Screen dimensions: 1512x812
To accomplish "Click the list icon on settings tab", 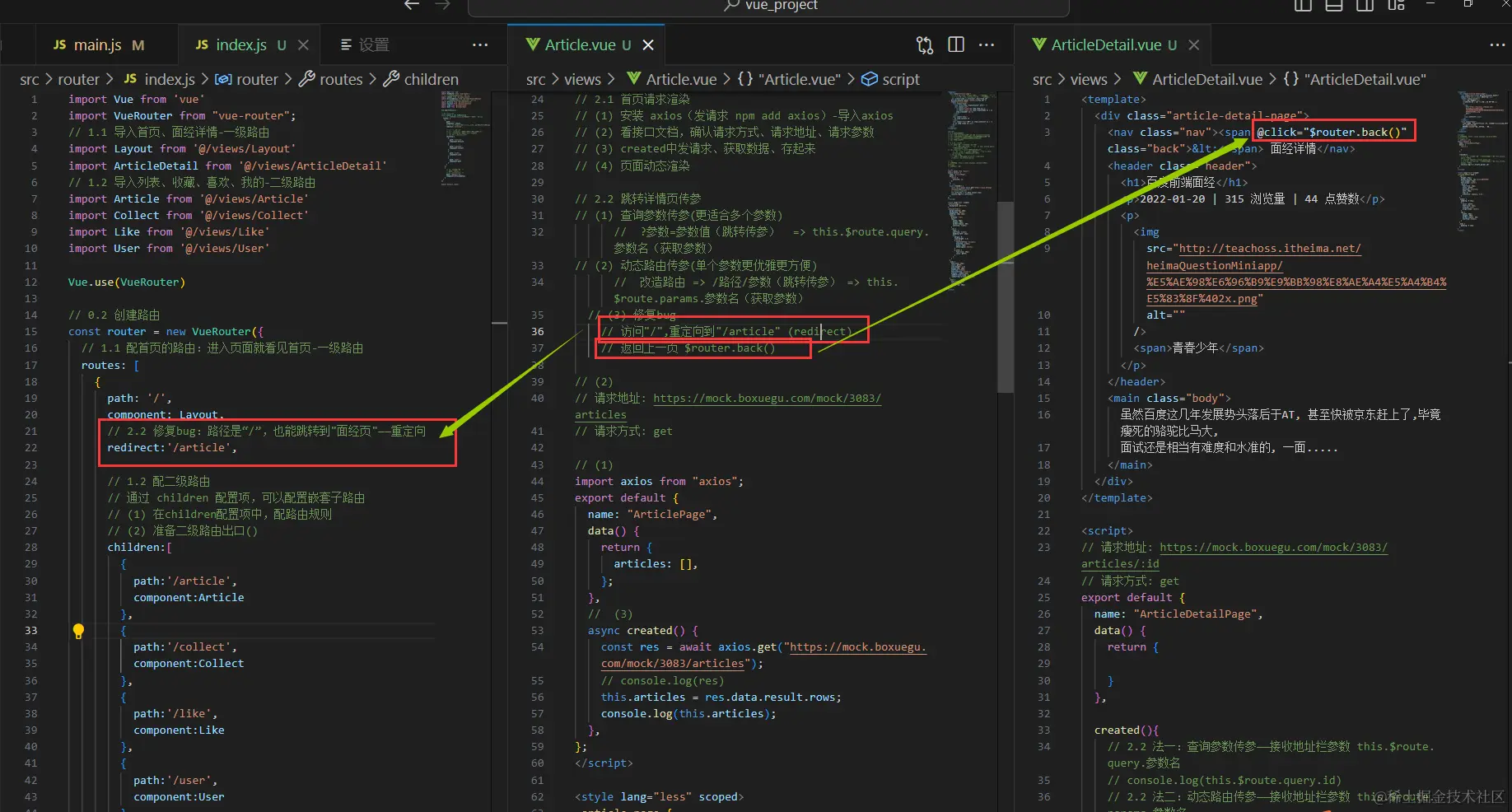I will (x=346, y=44).
